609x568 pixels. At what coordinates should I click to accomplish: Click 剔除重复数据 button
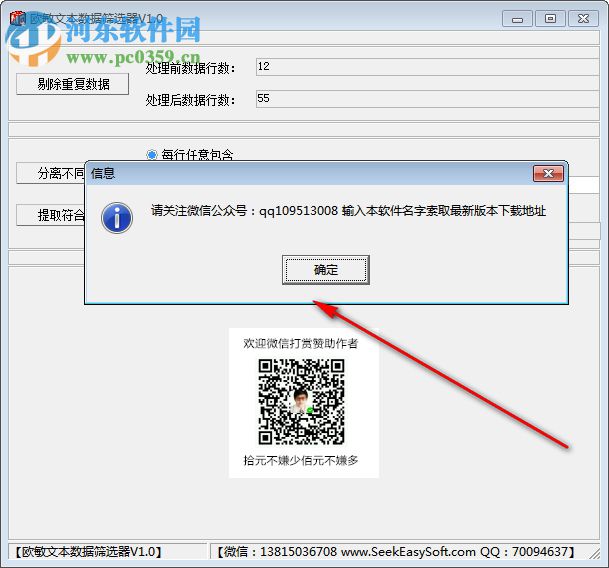[73, 84]
